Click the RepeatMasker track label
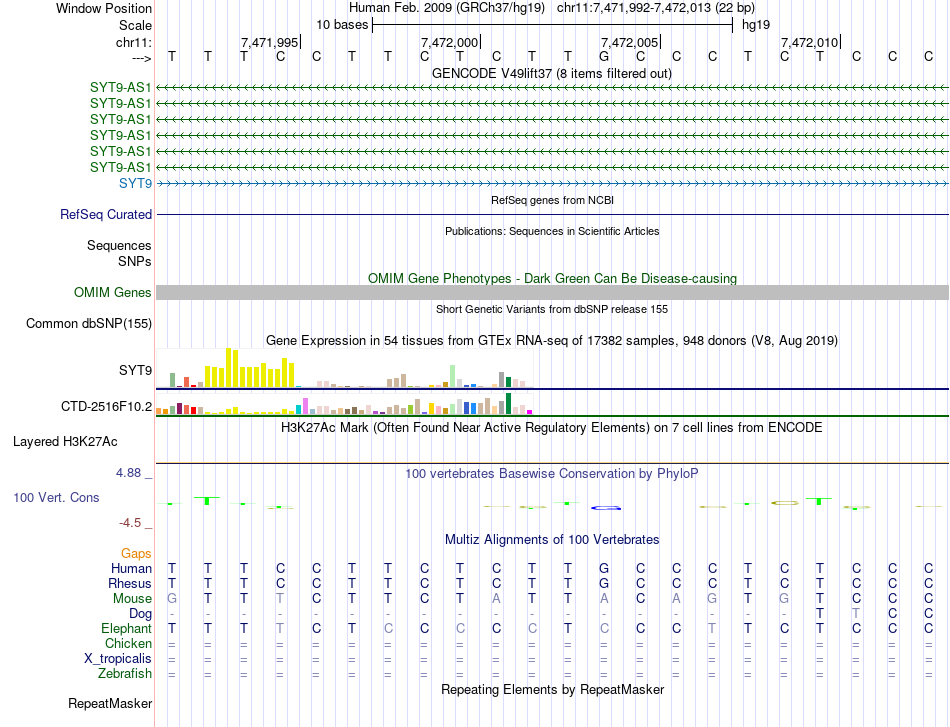 (x=110, y=703)
